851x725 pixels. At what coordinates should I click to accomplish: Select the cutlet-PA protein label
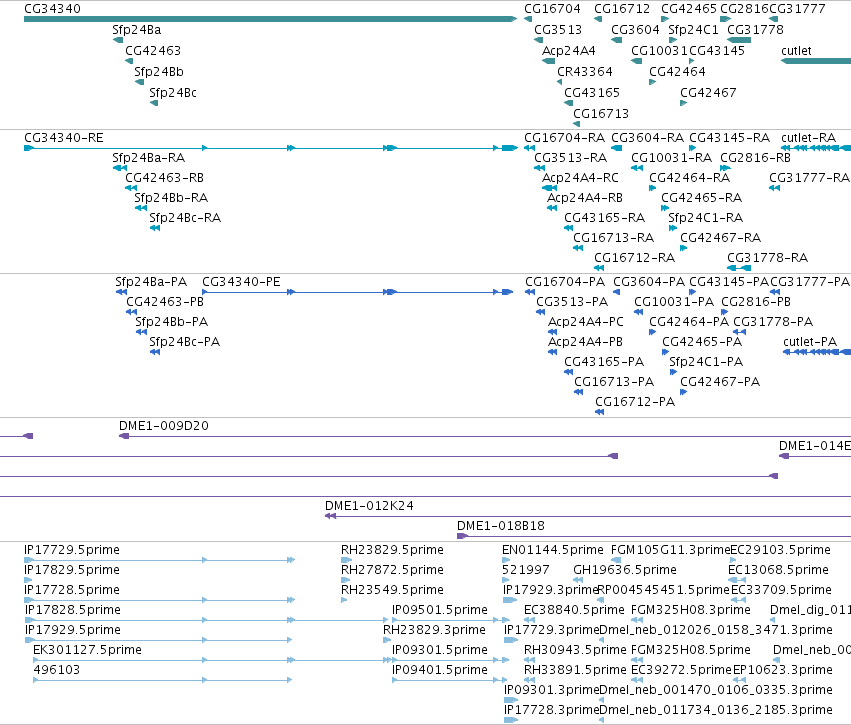[x=809, y=342]
